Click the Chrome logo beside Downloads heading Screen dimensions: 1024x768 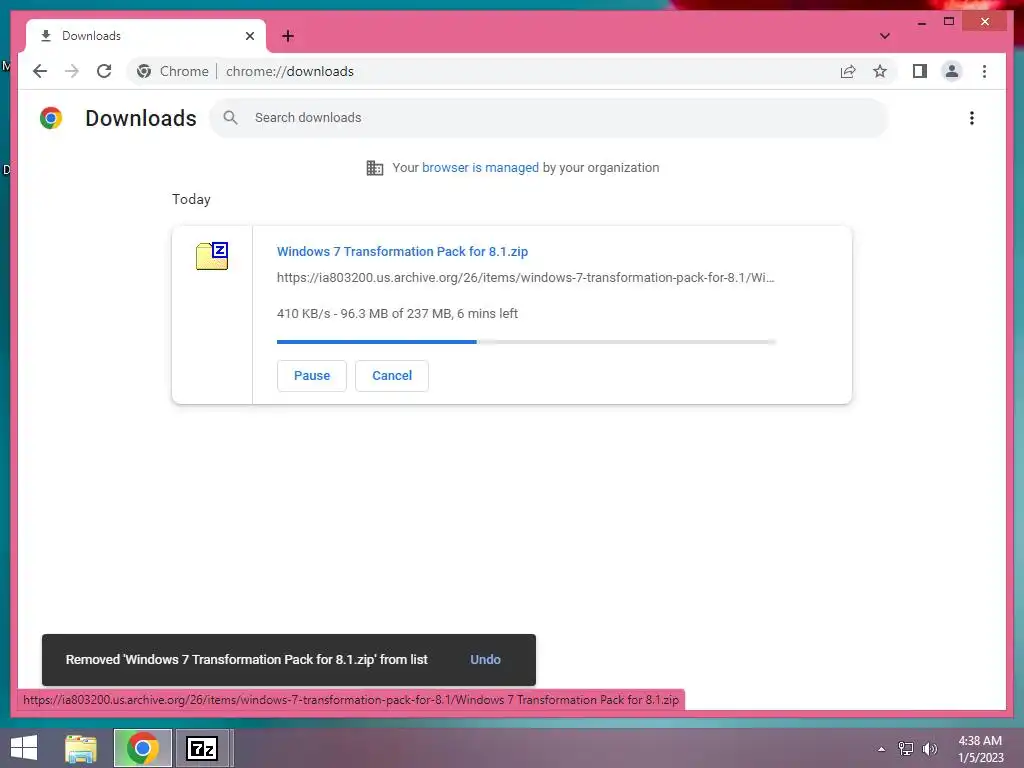point(51,118)
